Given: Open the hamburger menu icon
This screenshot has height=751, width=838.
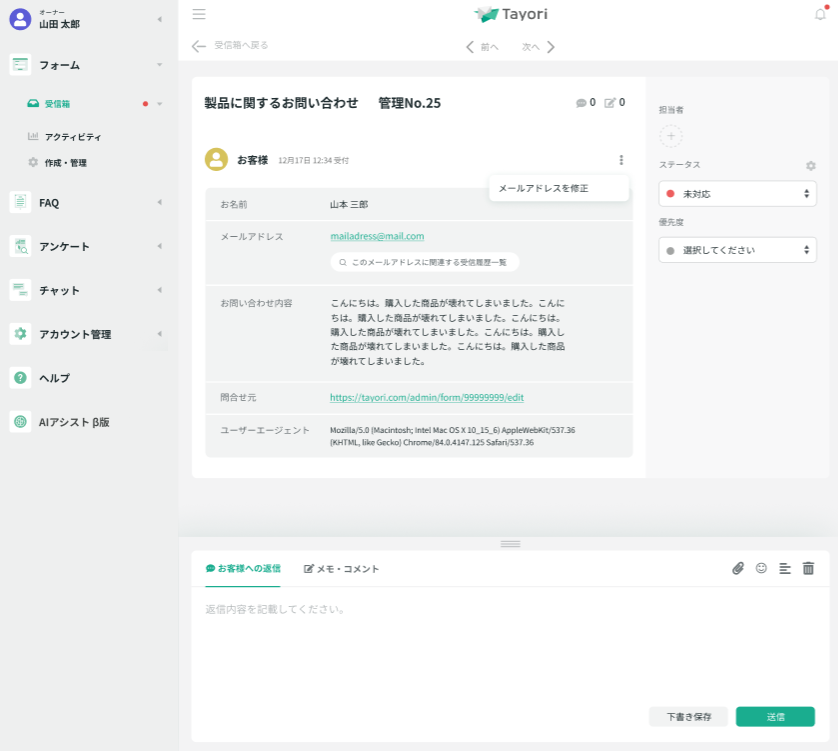Looking at the screenshot, I should click(199, 14).
